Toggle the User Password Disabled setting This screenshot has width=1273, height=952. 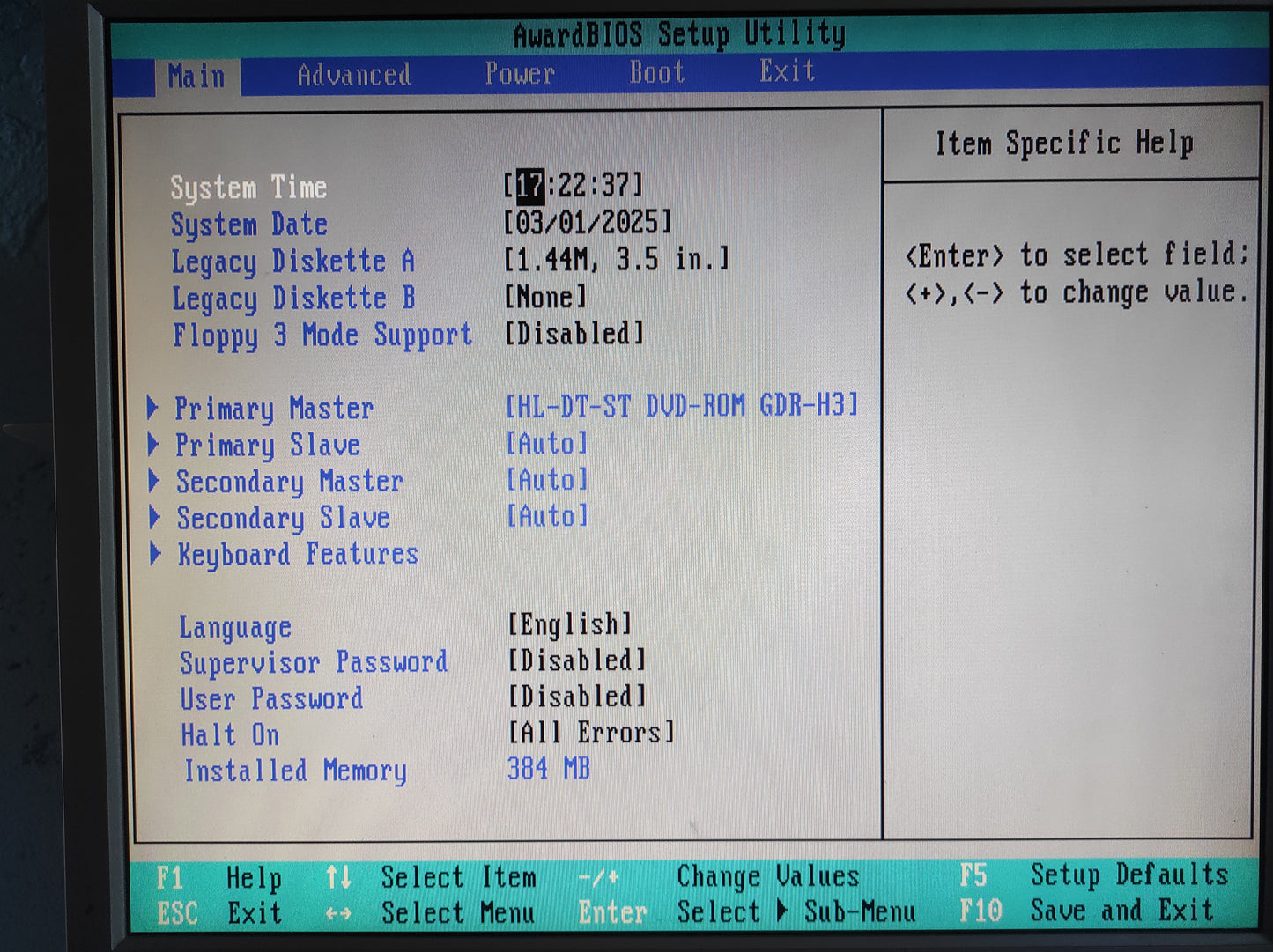[x=577, y=697]
